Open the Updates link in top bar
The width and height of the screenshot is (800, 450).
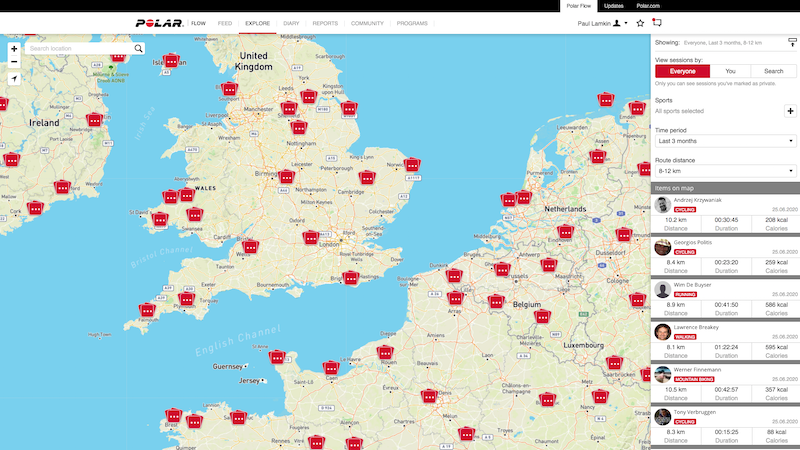(x=613, y=6)
